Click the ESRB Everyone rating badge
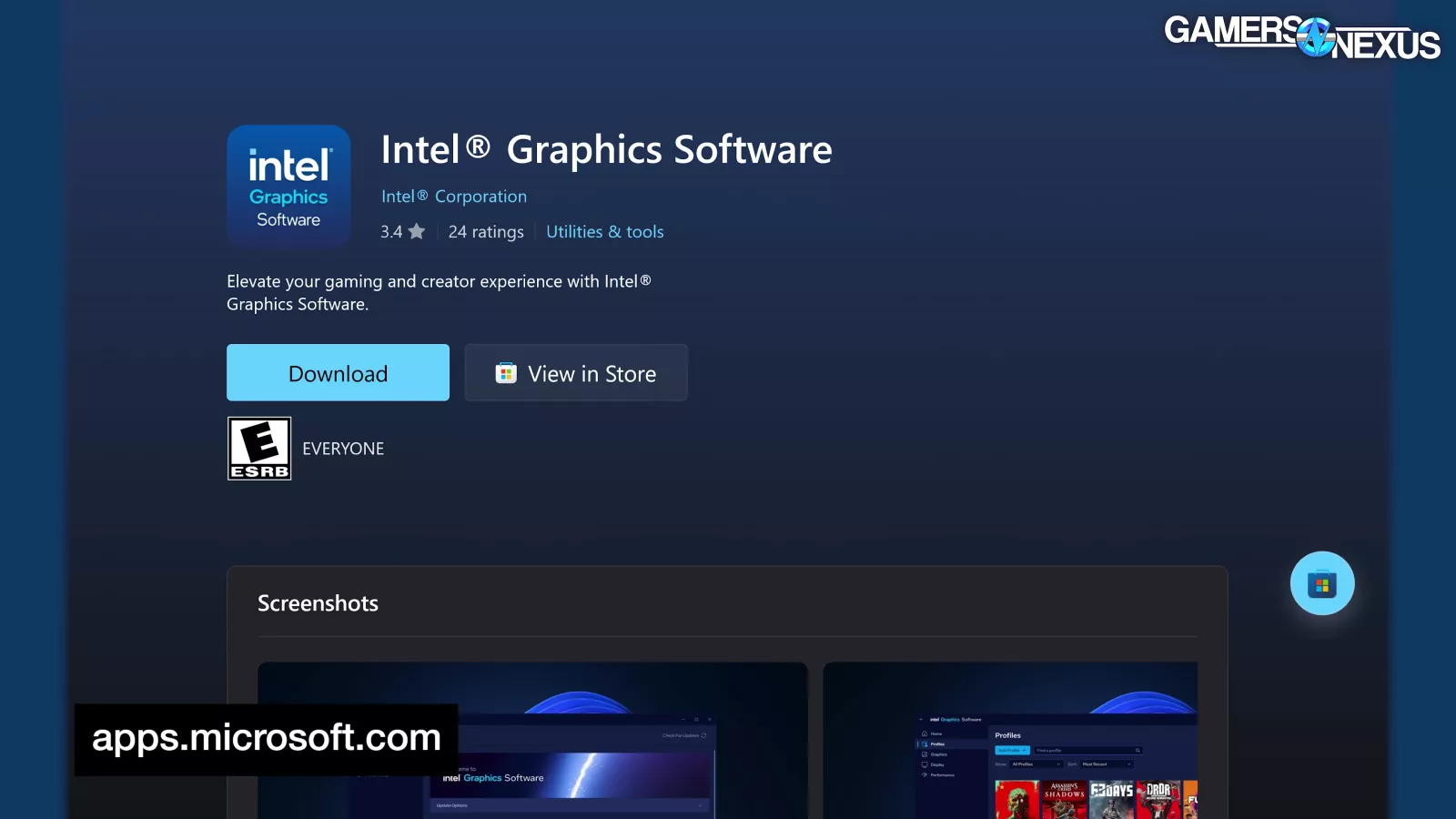Screen dimensions: 1456x819 pyautogui.click(x=259, y=449)
